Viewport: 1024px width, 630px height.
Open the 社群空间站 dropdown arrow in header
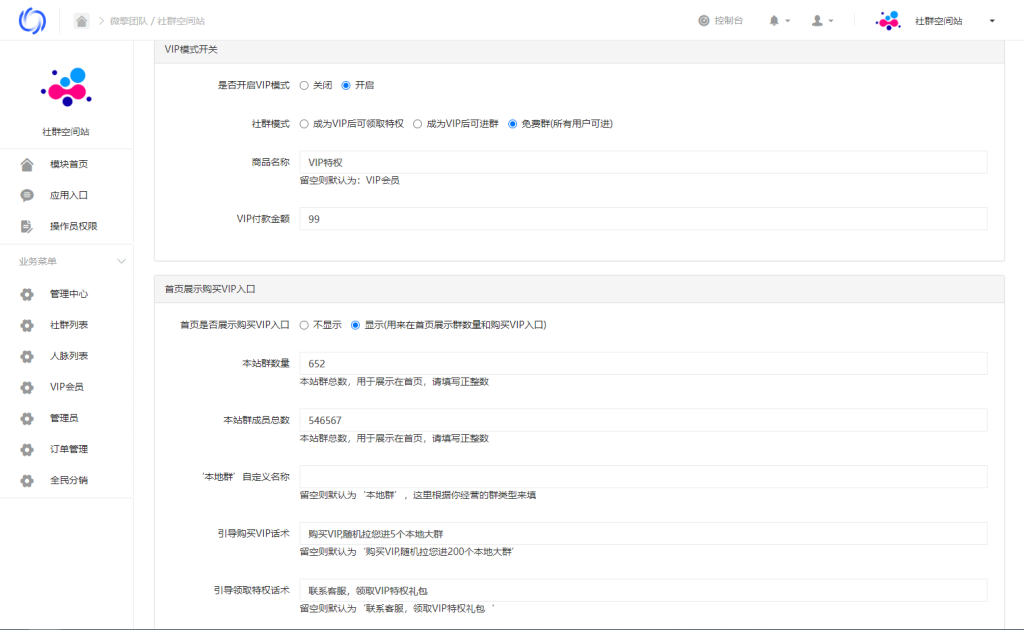coord(992,21)
